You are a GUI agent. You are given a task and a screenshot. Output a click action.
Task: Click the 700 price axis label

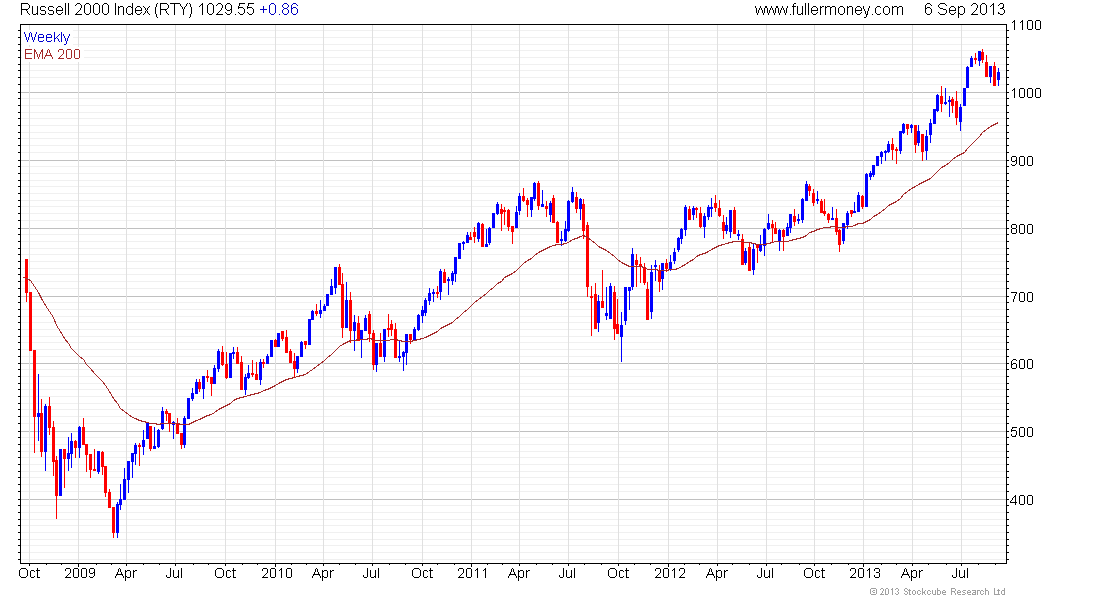(x=1023, y=297)
